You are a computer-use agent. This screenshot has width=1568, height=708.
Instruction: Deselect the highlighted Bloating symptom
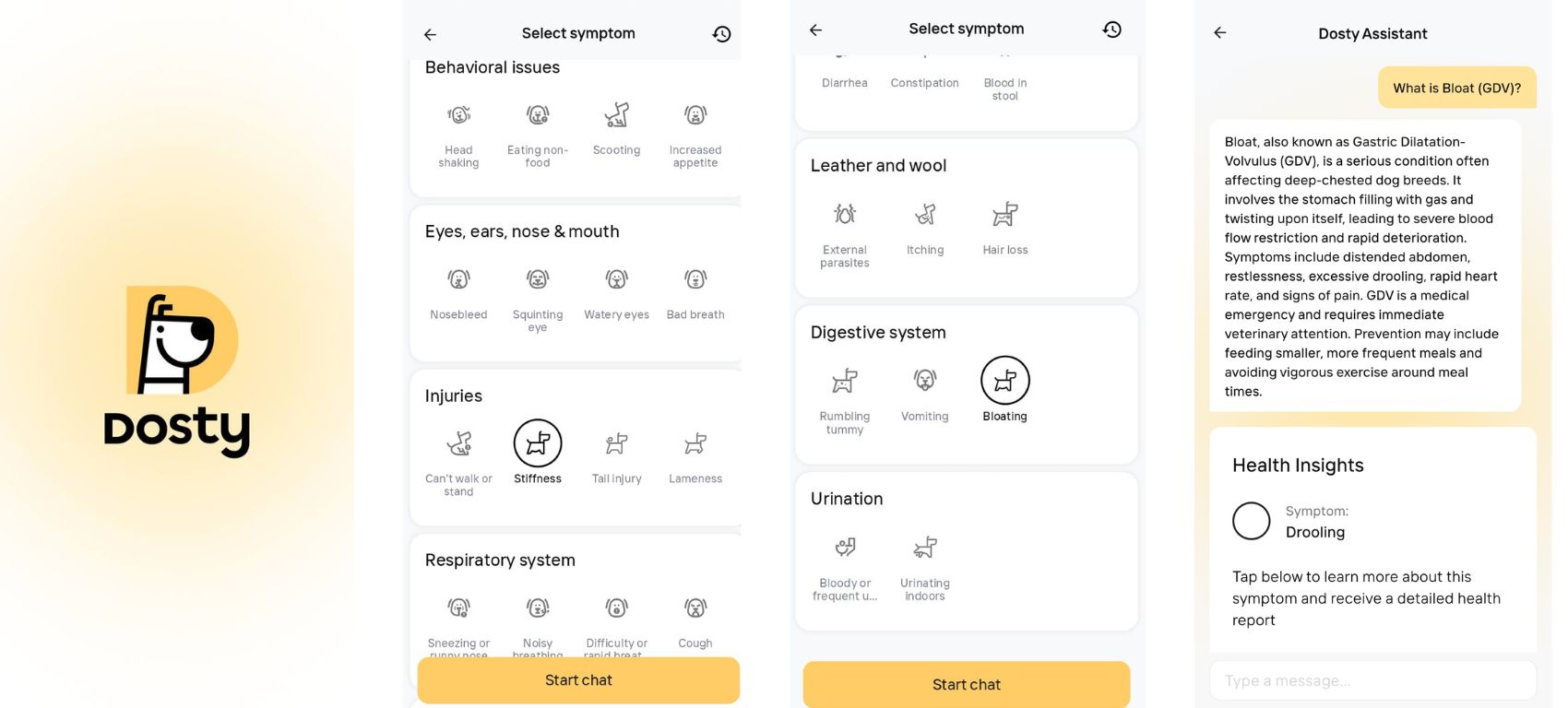(1004, 381)
